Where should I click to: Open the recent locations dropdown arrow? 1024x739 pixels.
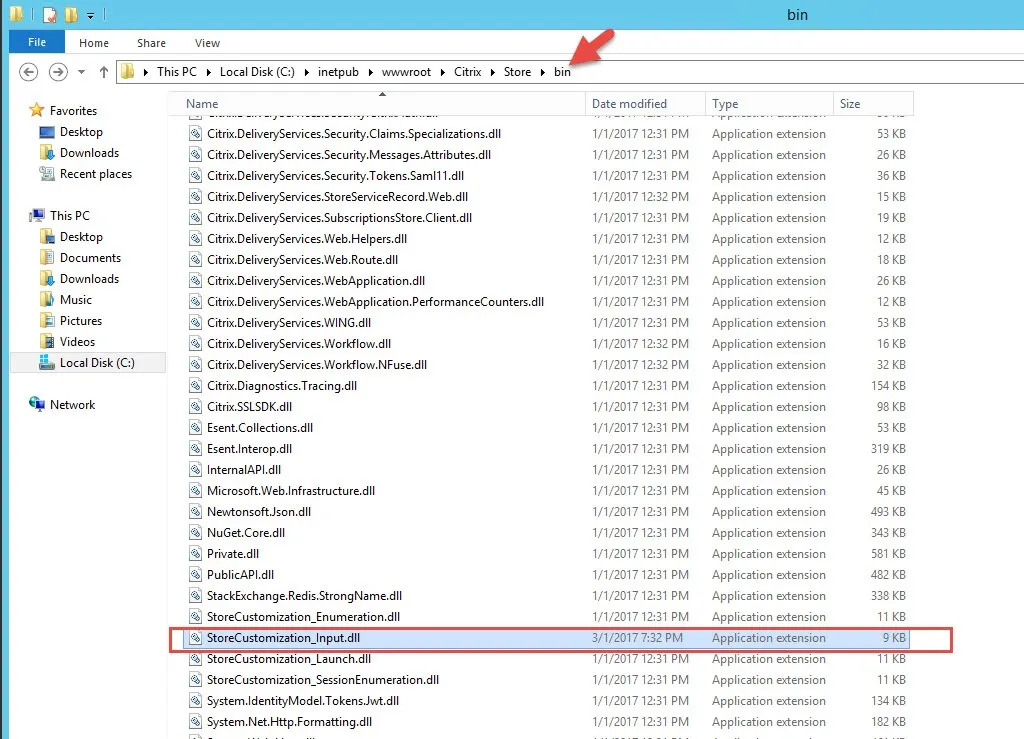click(x=82, y=72)
